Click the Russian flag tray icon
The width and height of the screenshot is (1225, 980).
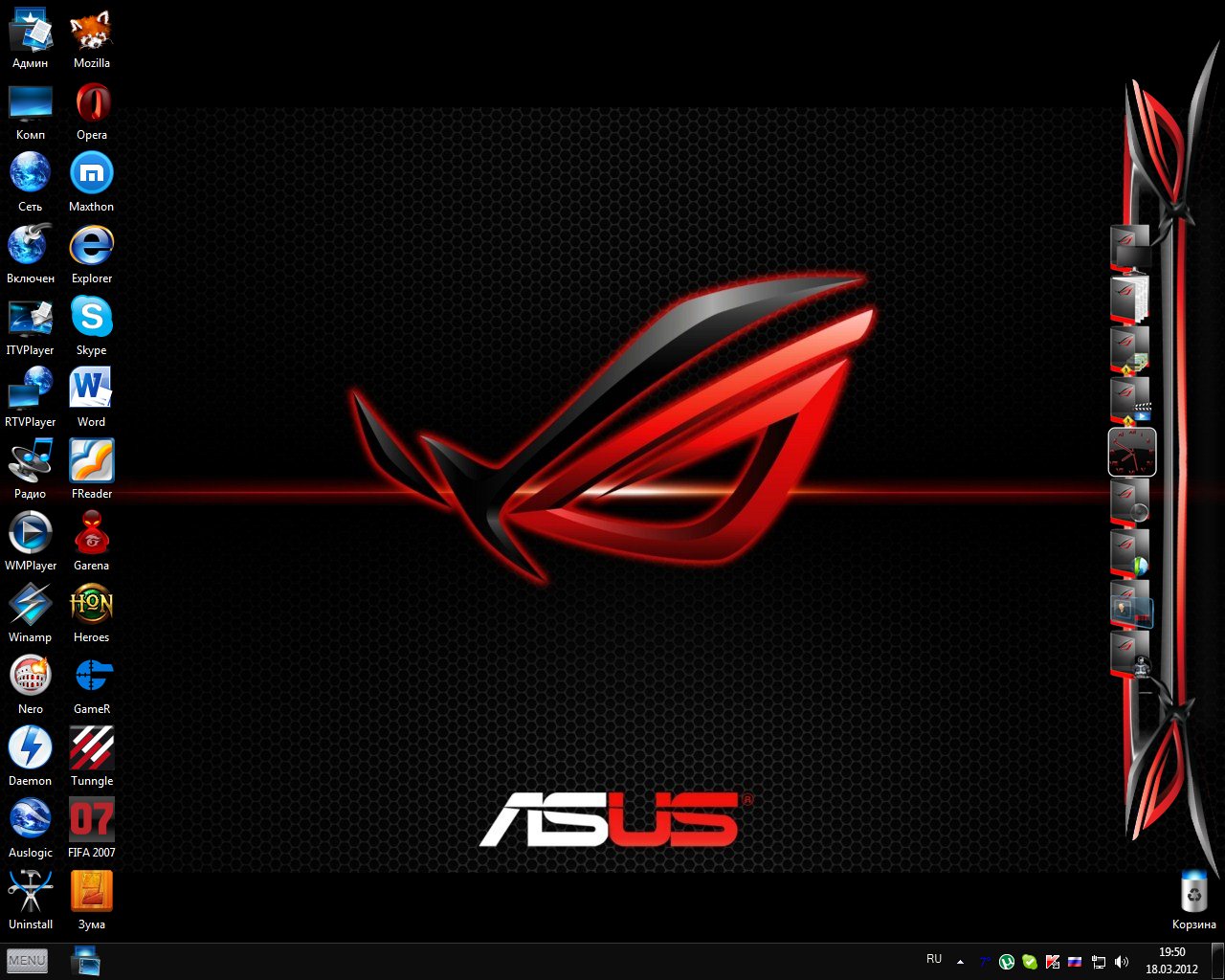1075,962
